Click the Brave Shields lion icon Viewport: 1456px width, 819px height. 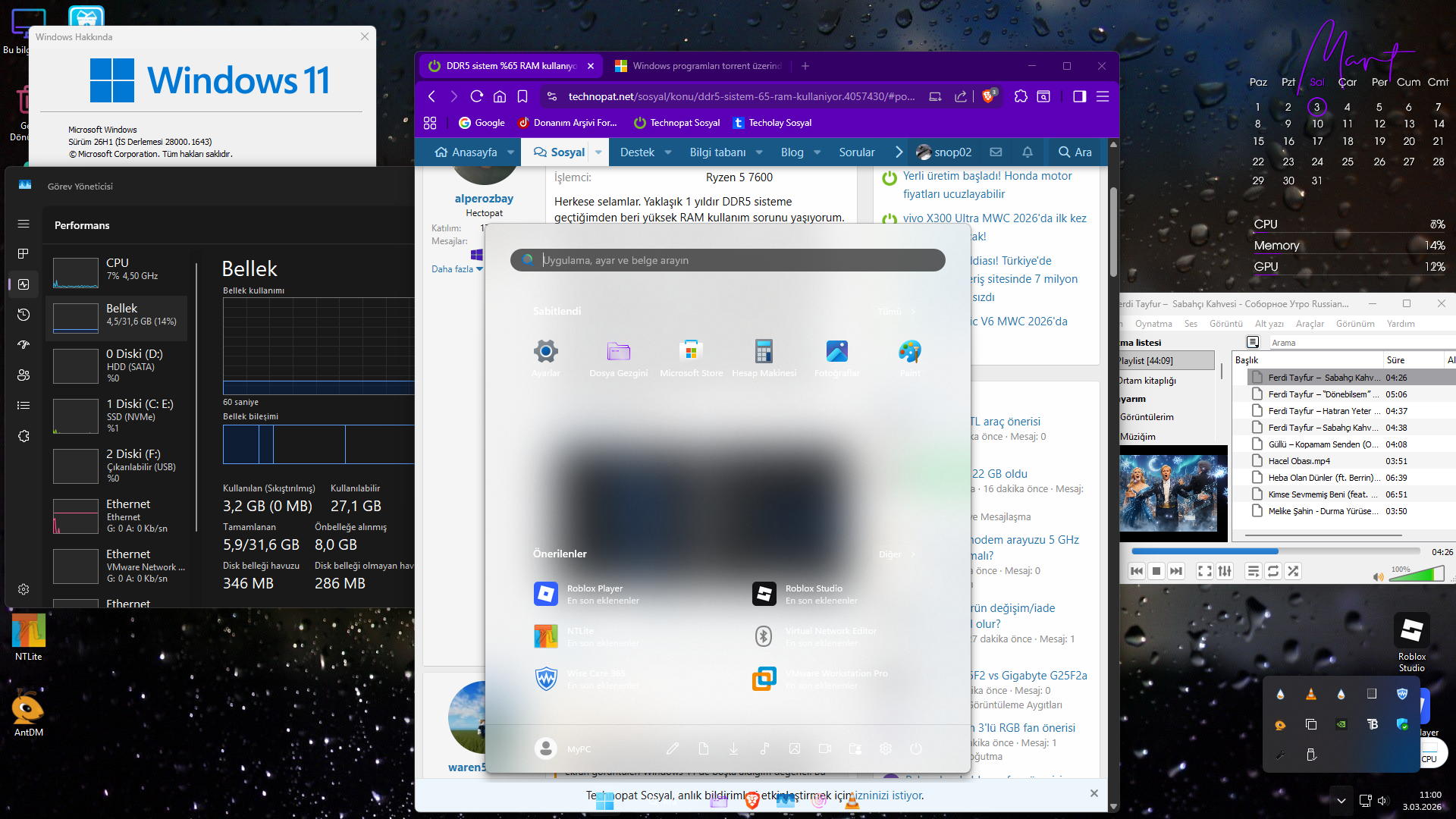(987, 96)
